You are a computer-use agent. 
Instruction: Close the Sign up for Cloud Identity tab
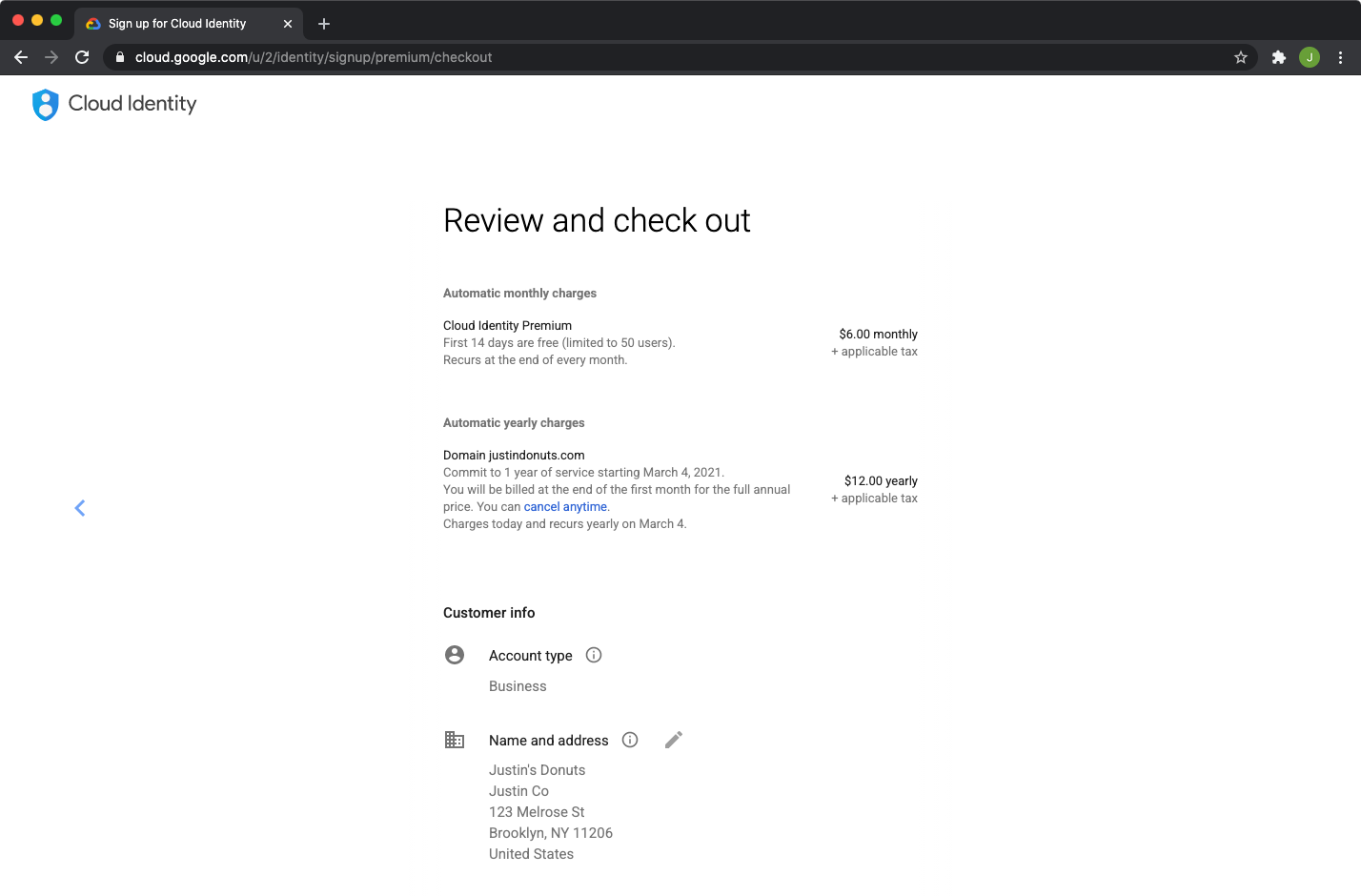(288, 24)
